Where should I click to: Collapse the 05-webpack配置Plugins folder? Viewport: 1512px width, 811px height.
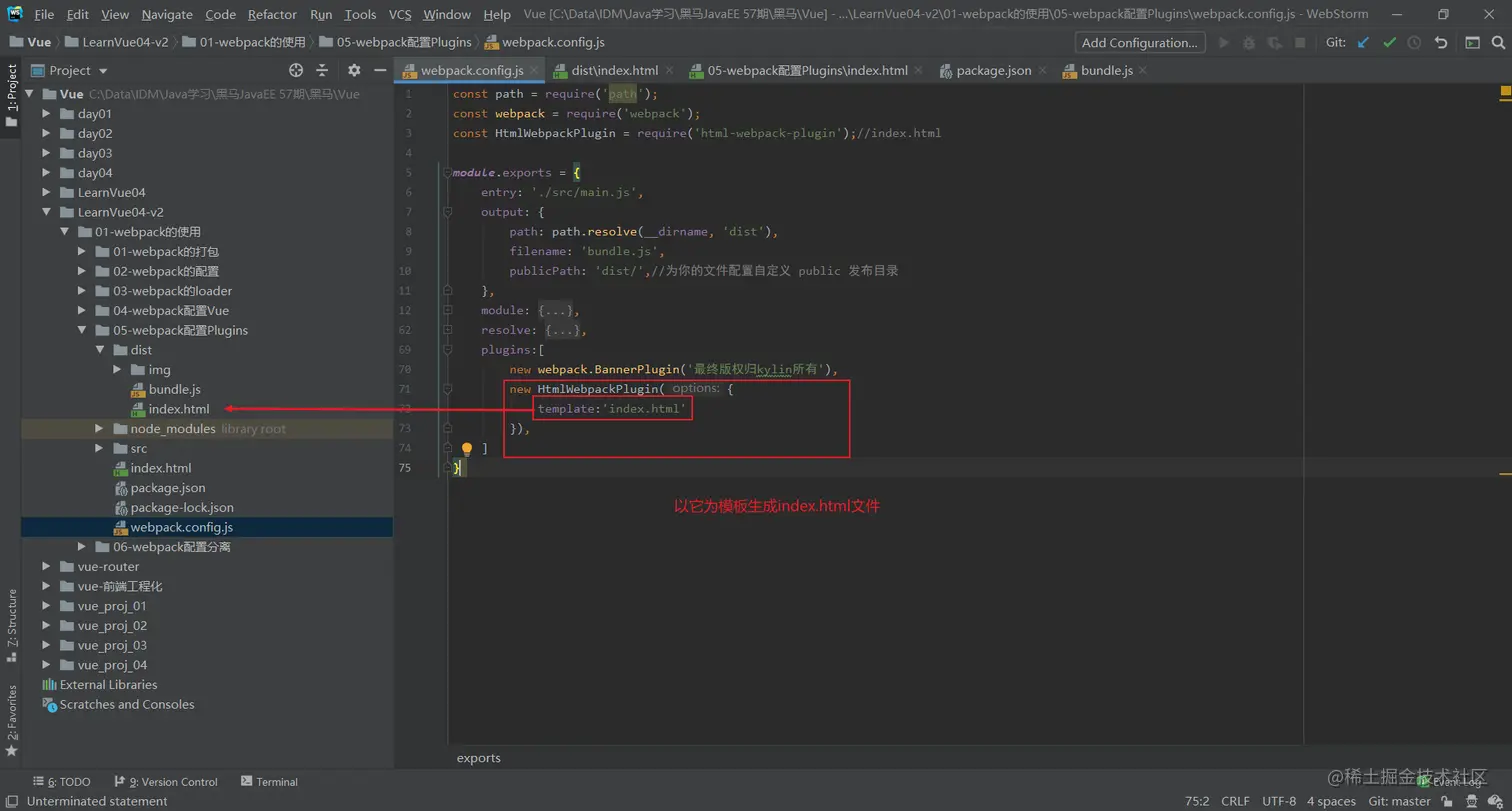click(83, 330)
